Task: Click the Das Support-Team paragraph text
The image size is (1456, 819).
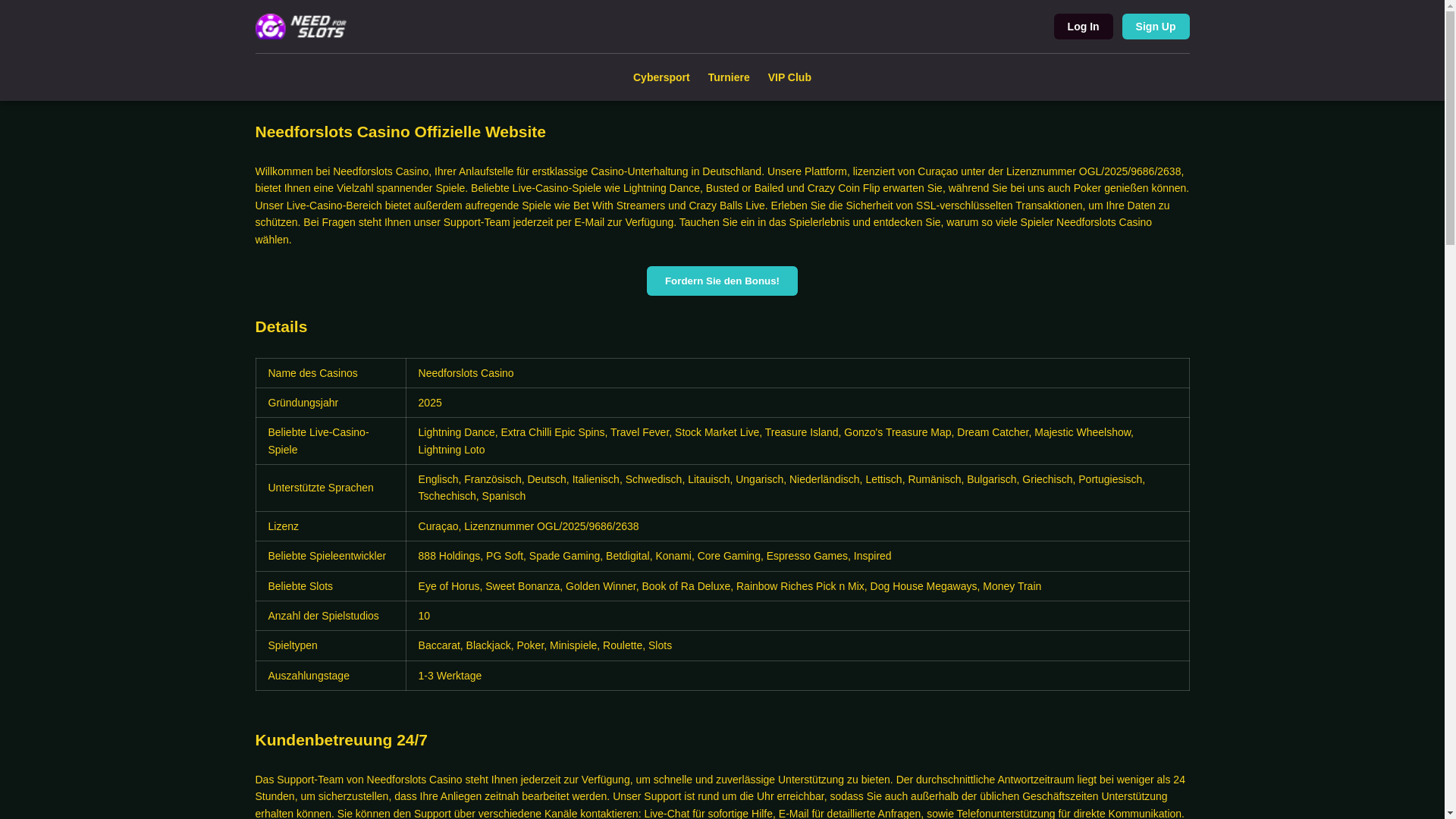Action: coord(722,795)
